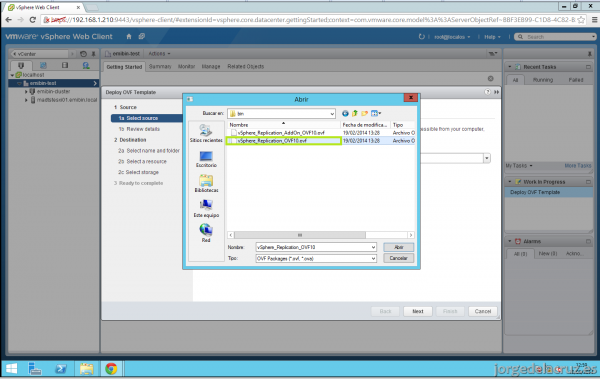600x379 pixels.
Task: Open Nombre filename dropdown
Action: click(x=373, y=247)
